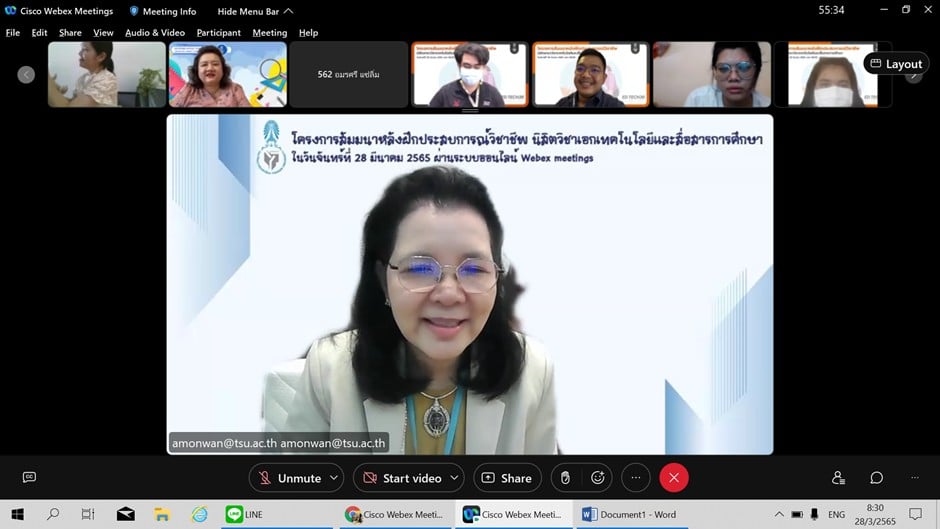Screen dimensions: 940x529
Task: Click the Share content button
Action: pyautogui.click(x=507, y=478)
